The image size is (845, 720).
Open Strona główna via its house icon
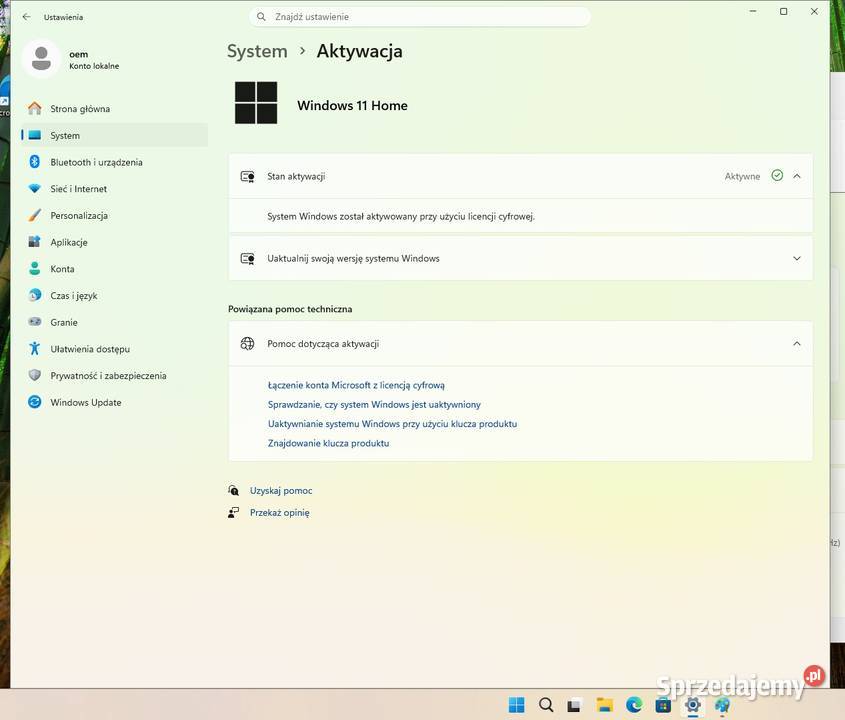point(34,108)
